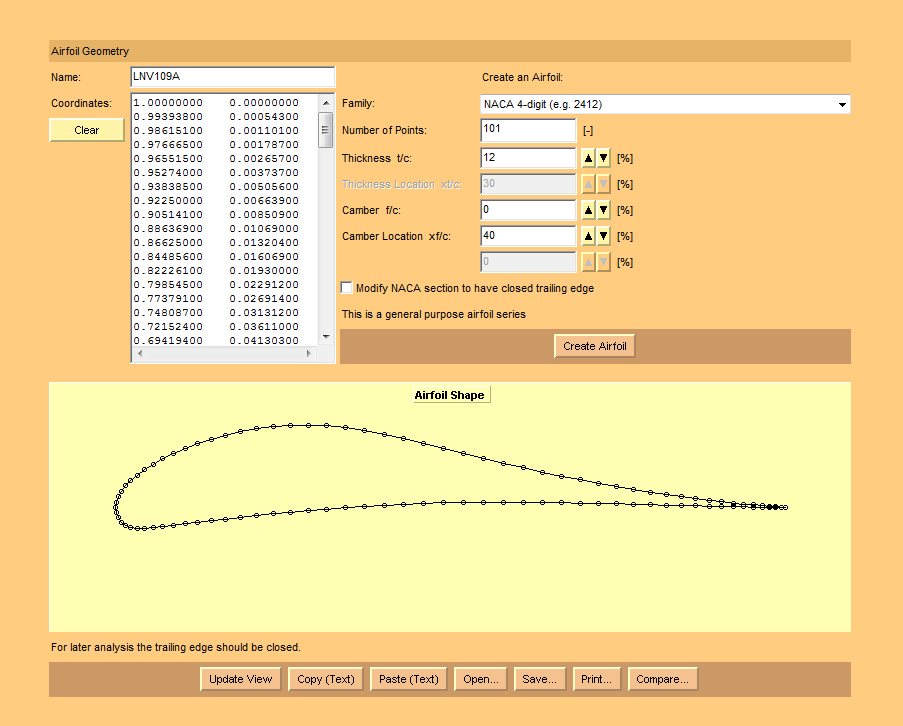Increase Camber Location xf/c up arrow
903x726 pixels.
point(589,236)
